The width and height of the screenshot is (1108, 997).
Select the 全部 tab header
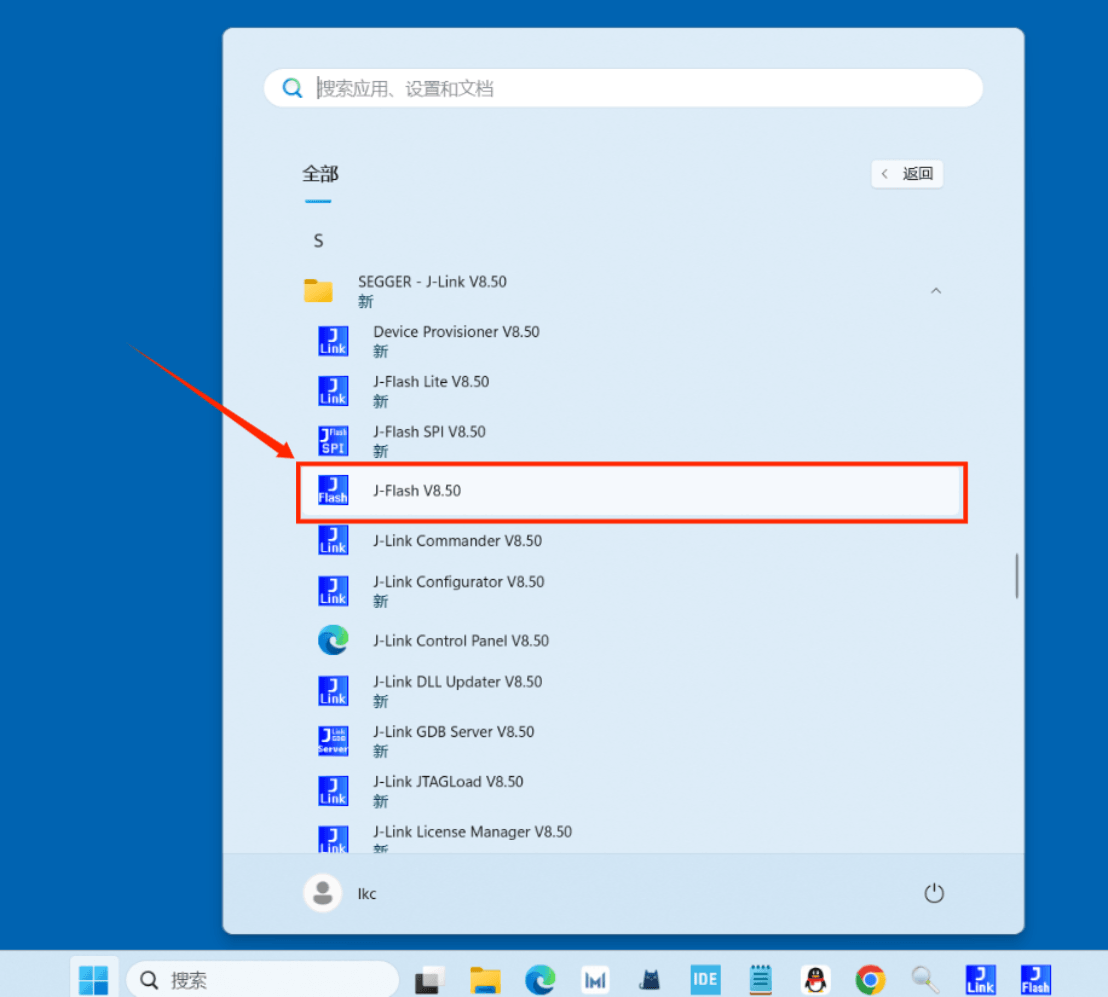[320, 174]
